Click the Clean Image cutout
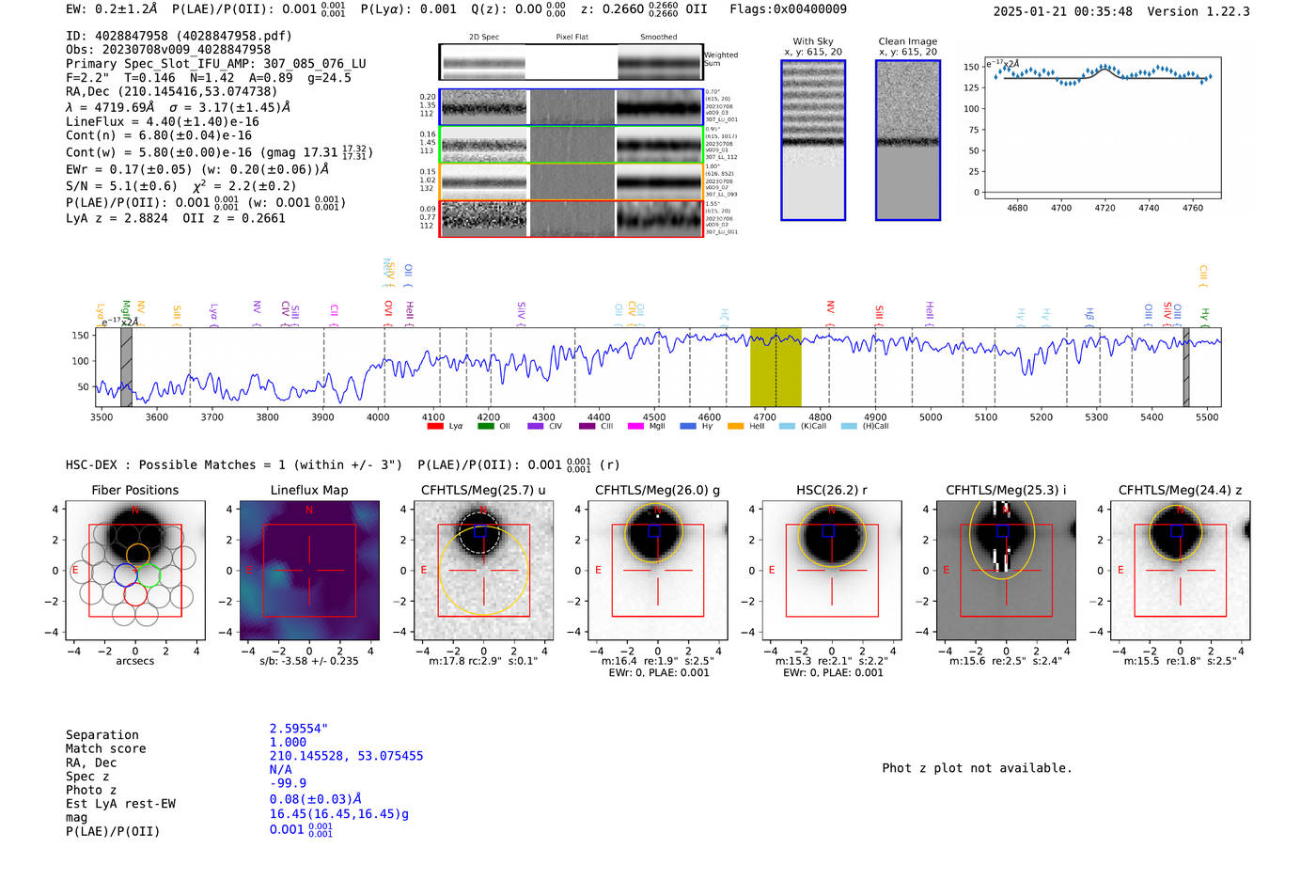 (908, 140)
